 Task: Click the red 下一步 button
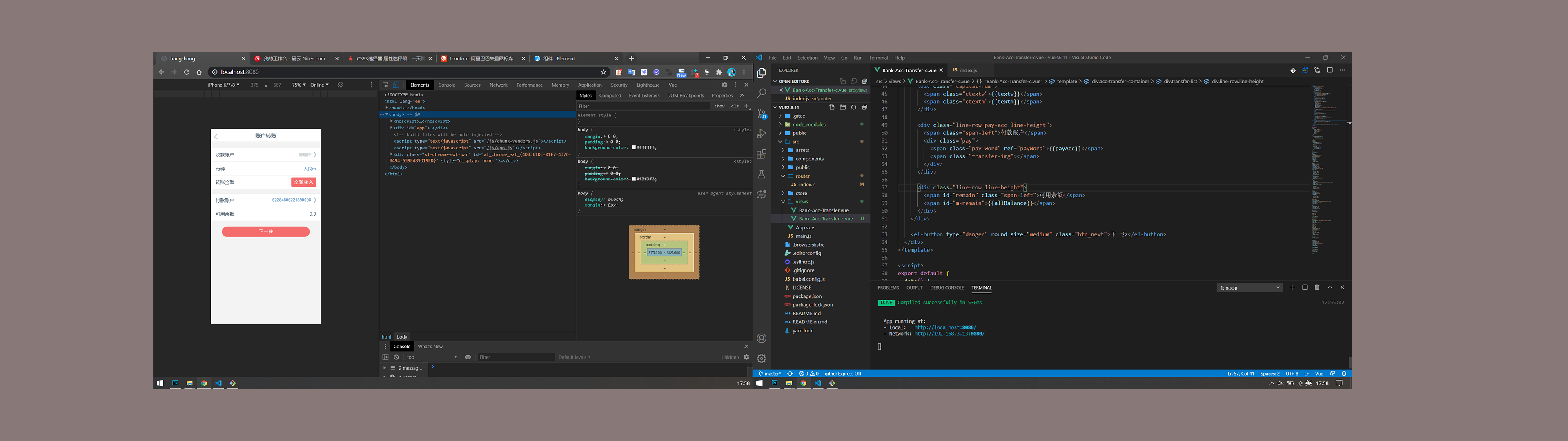point(265,232)
